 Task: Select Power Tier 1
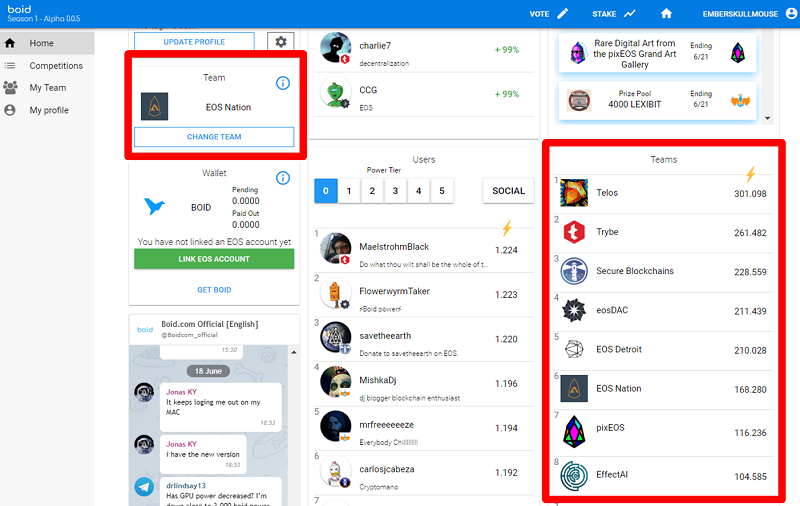pos(349,191)
